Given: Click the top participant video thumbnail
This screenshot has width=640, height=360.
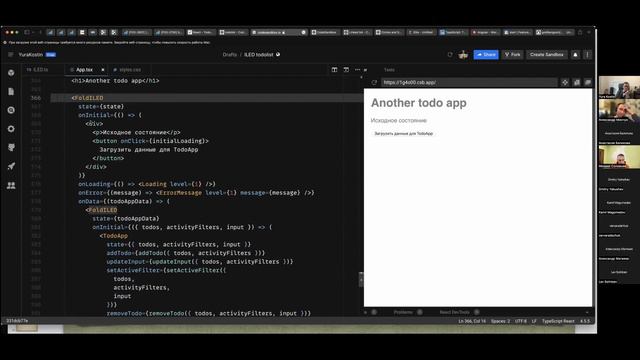Looking at the screenshot, I should [619, 87].
